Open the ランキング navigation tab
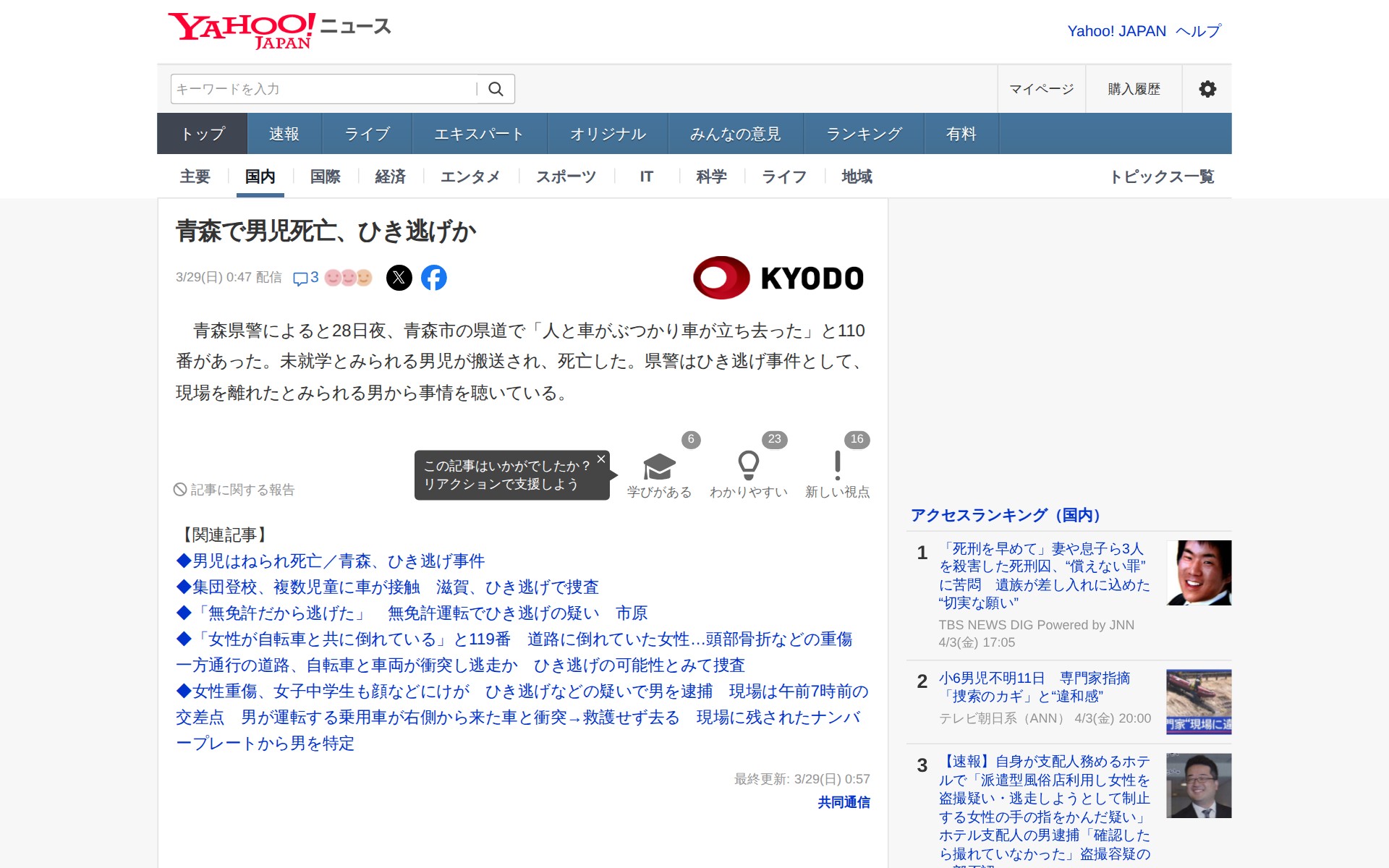Screen dimensions: 1389x868 (x=864, y=134)
